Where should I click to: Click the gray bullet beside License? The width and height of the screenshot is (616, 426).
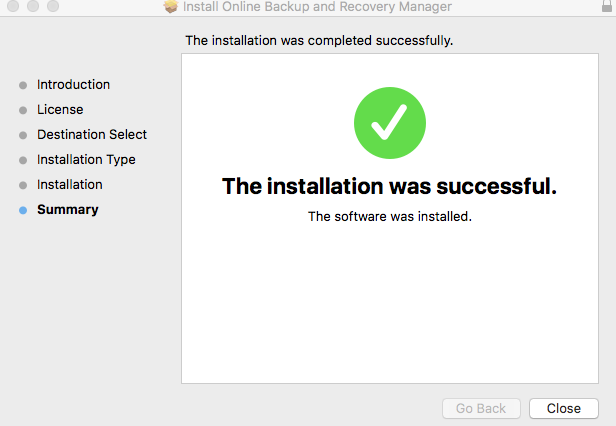[x=23, y=110]
